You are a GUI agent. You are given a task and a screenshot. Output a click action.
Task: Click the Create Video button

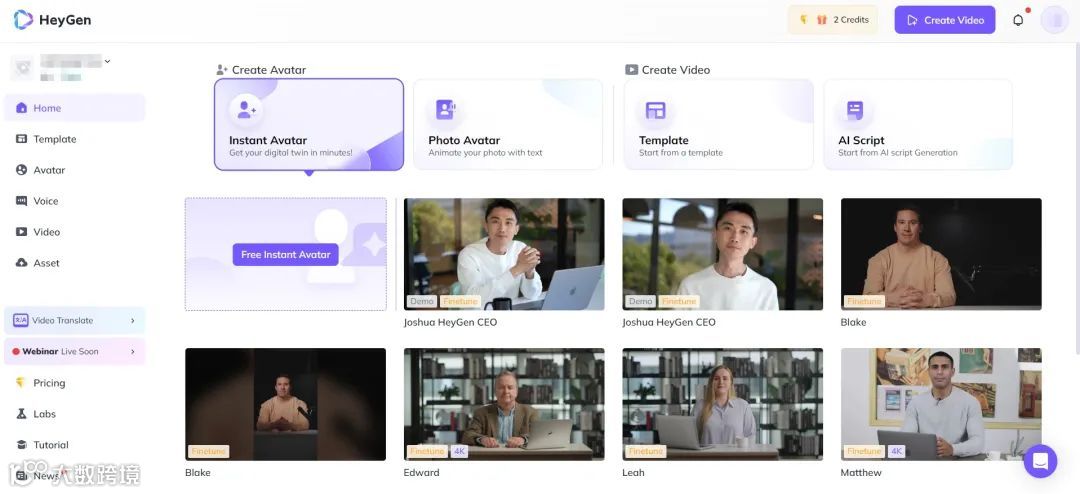(x=944, y=20)
